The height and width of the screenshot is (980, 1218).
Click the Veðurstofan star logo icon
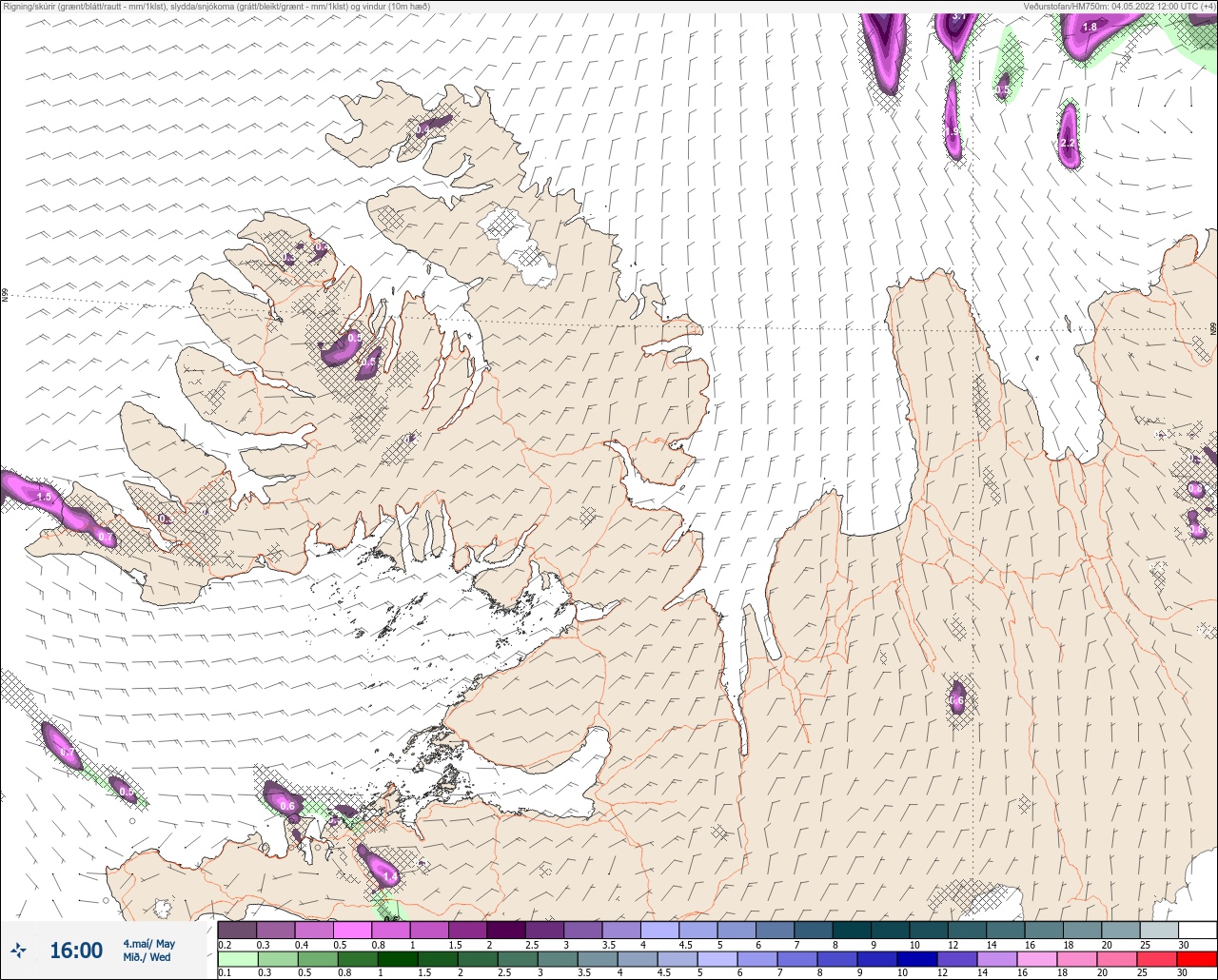18,950
